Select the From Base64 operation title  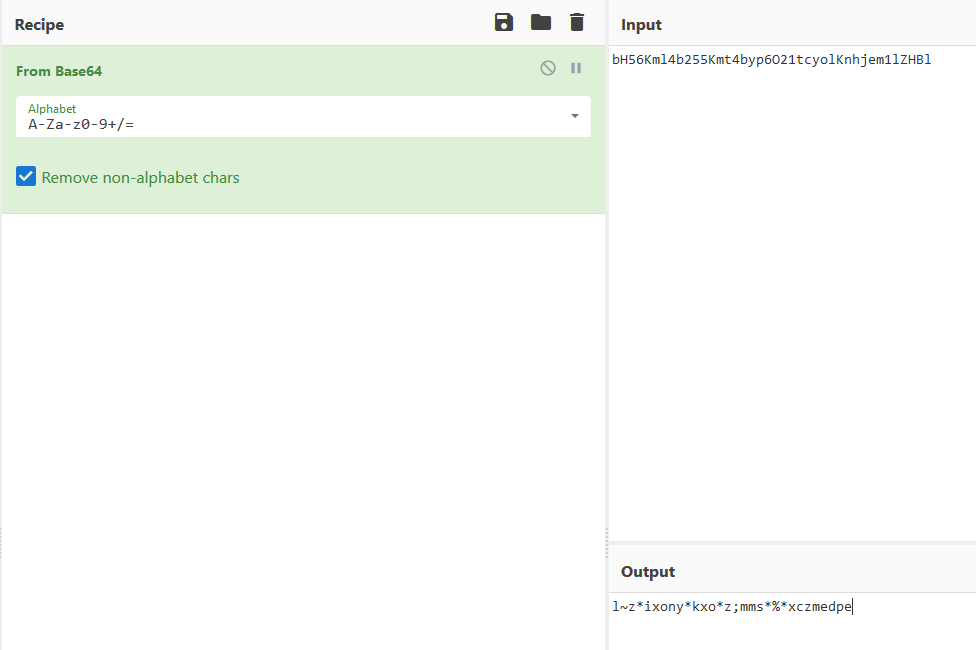coord(59,71)
